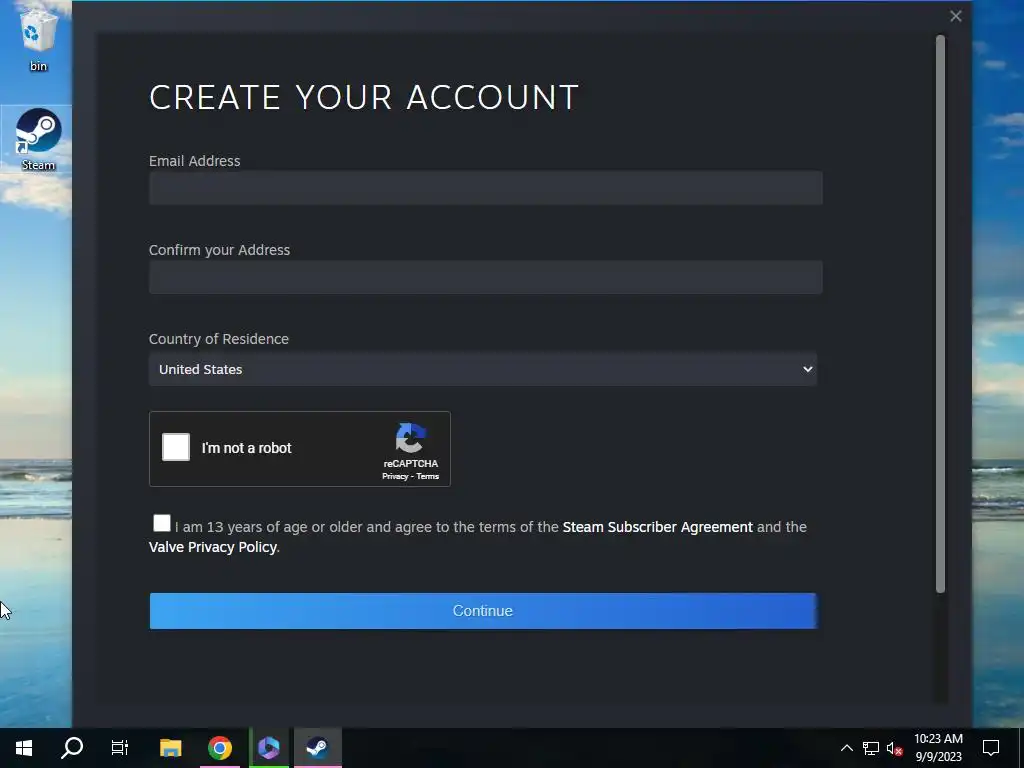Open Task View from the taskbar
The width and height of the screenshot is (1024, 768).
[x=120, y=748]
